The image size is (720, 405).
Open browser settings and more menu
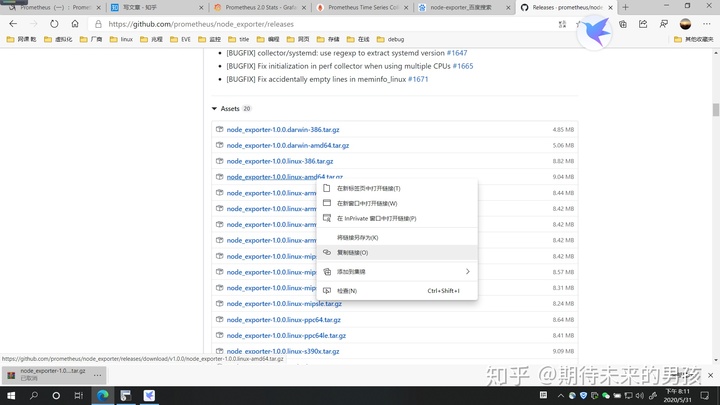pos(706,24)
